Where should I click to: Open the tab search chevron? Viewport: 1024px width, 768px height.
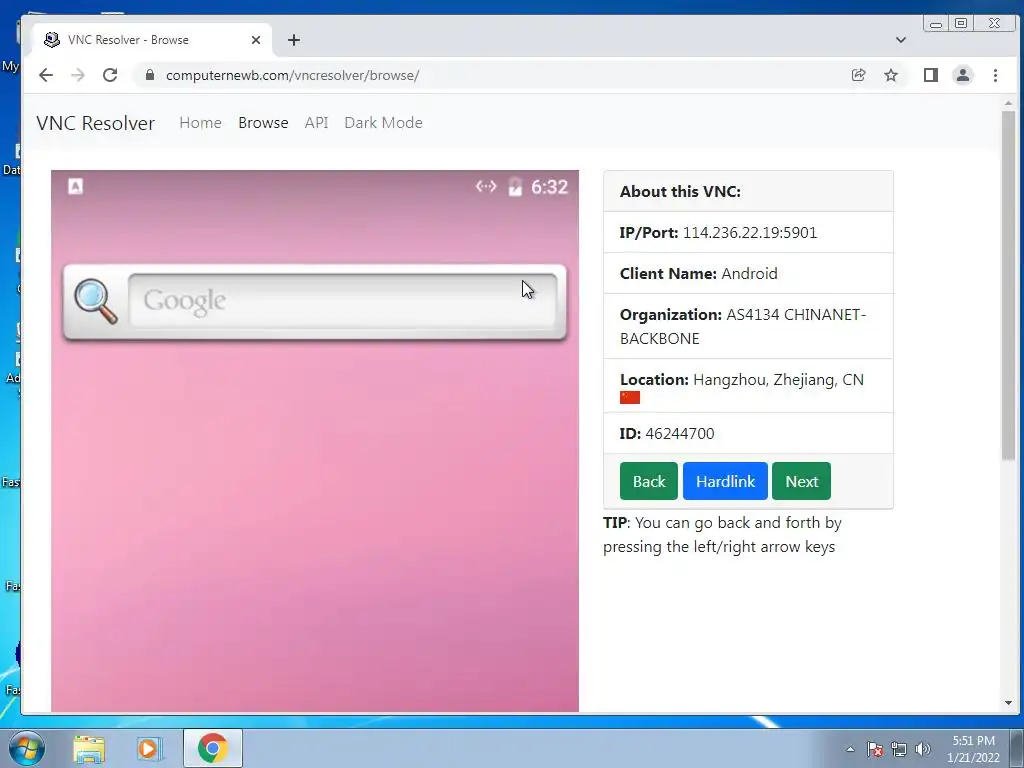(901, 40)
